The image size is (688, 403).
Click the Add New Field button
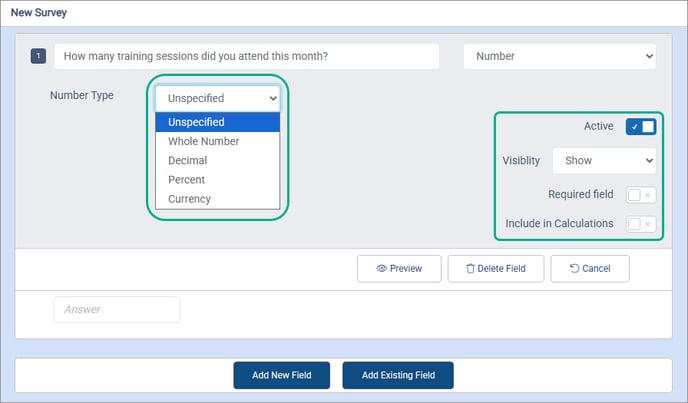tap(282, 376)
